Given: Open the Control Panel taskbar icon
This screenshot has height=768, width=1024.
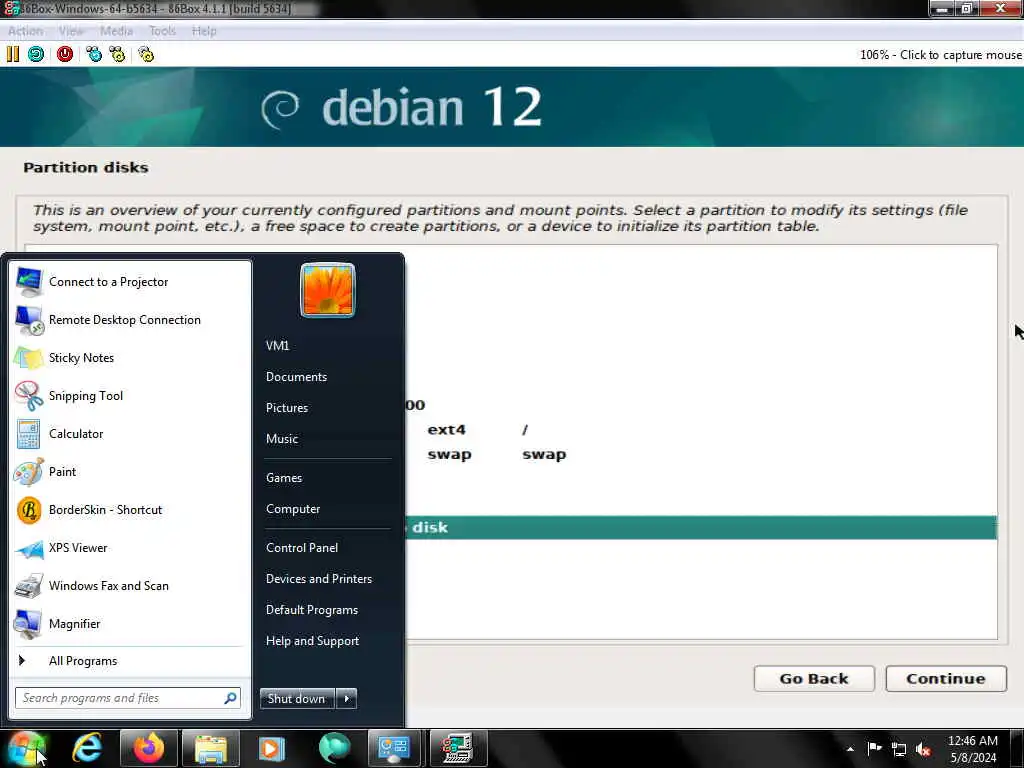Looking at the screenshot, I should click(396, 748).
